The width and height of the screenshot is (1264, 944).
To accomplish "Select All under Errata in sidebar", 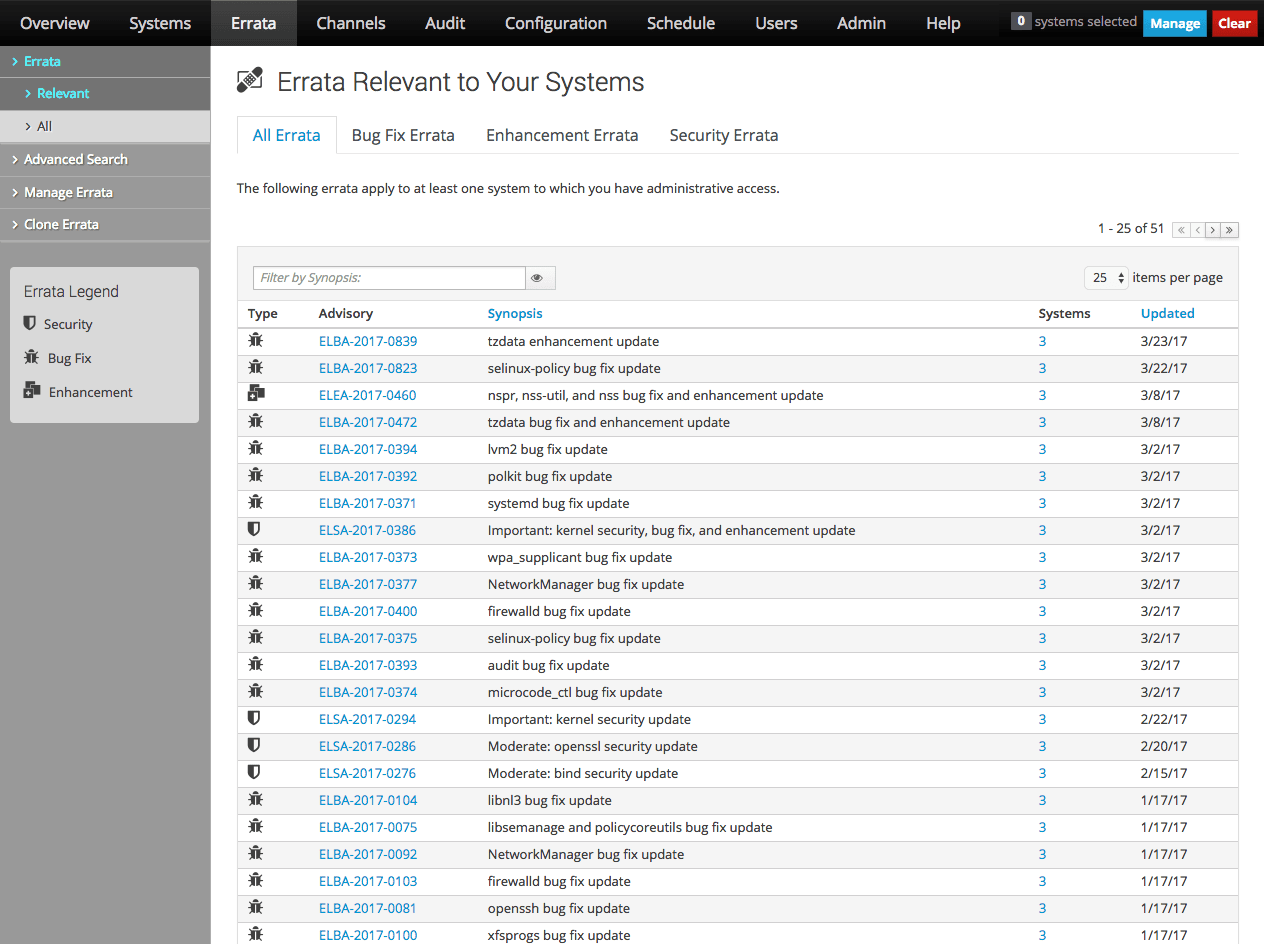I will (x=105, y=126).
